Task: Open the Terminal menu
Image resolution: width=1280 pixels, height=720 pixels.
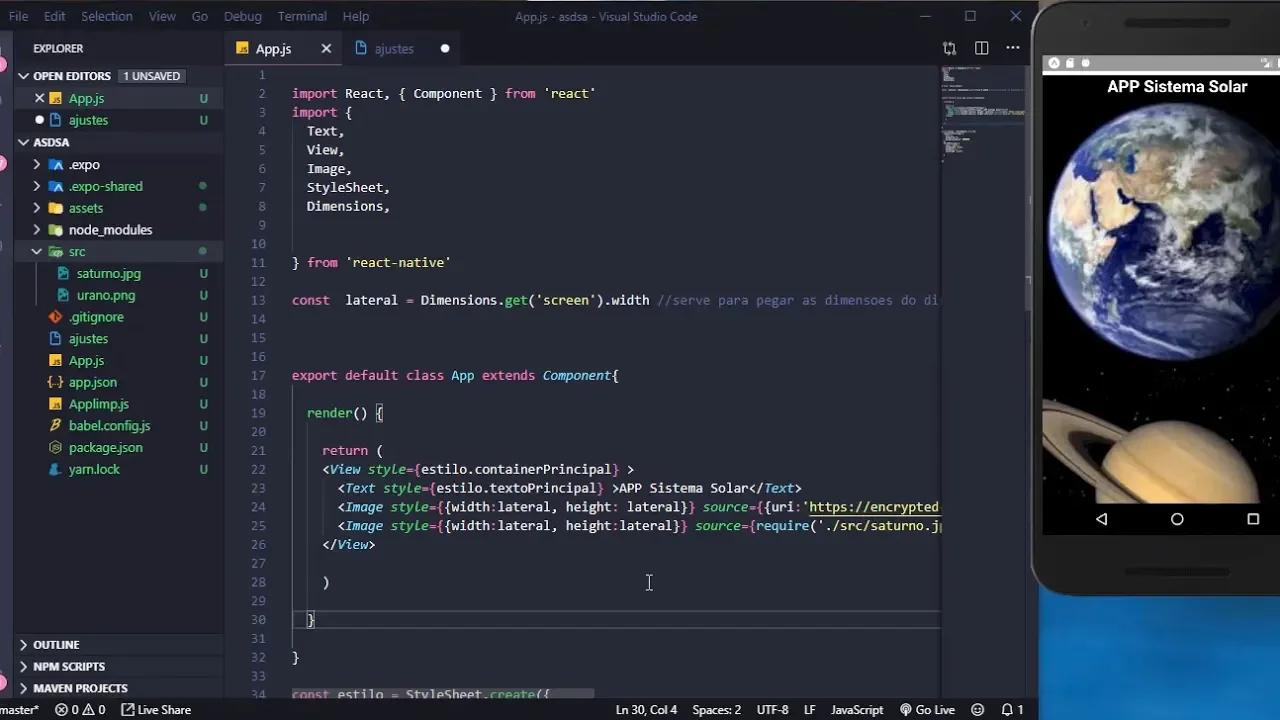Action: tap(301, 16)
